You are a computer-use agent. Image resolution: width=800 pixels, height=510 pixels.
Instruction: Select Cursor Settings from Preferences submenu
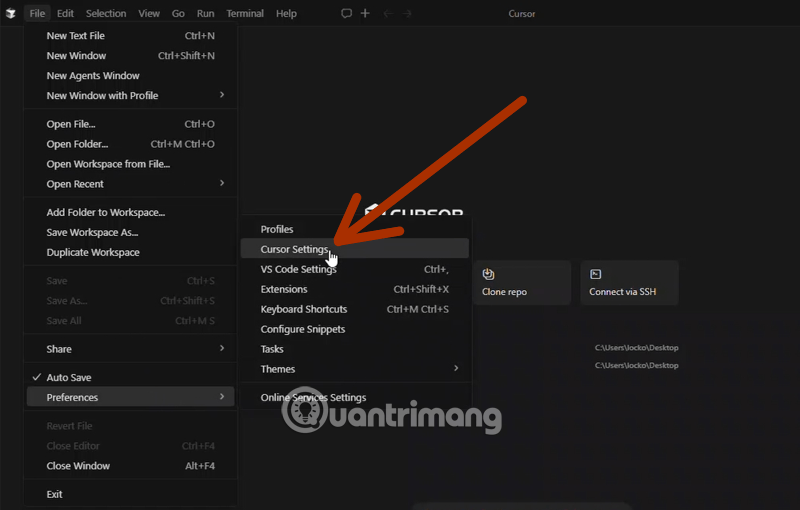pos(294,249)
